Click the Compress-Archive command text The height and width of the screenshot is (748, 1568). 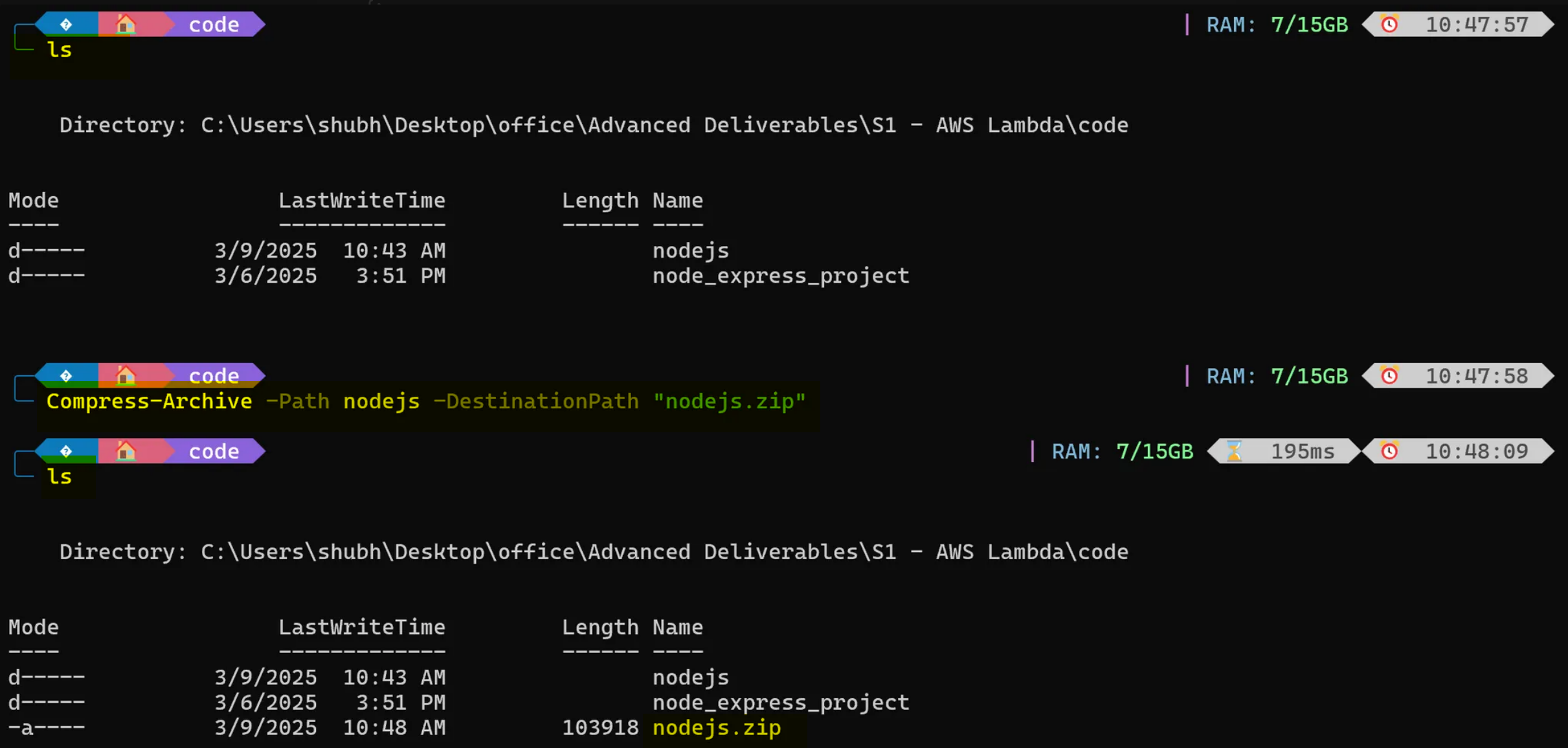pos(149,401)
